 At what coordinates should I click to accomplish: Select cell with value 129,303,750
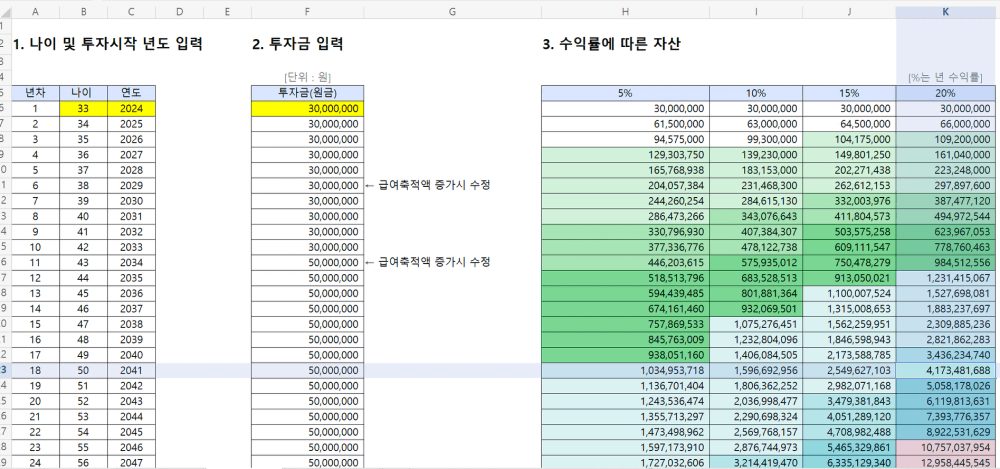pos(625,155)
